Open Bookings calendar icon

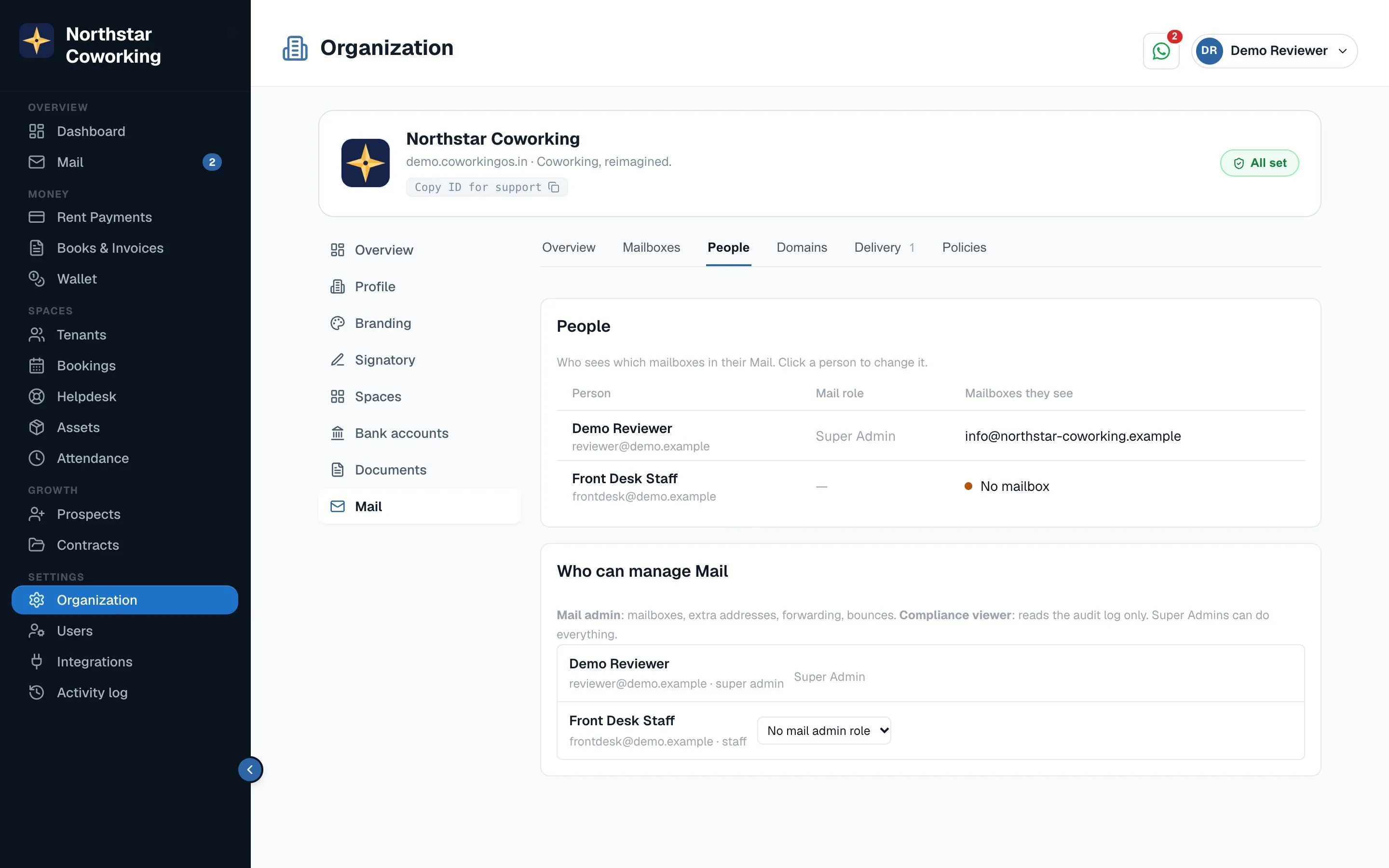coord(37,366)
